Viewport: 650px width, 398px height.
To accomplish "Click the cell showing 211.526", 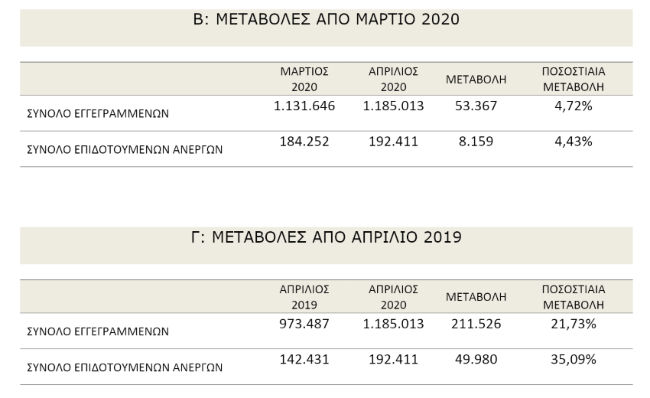I will click(x=476, y=324).
